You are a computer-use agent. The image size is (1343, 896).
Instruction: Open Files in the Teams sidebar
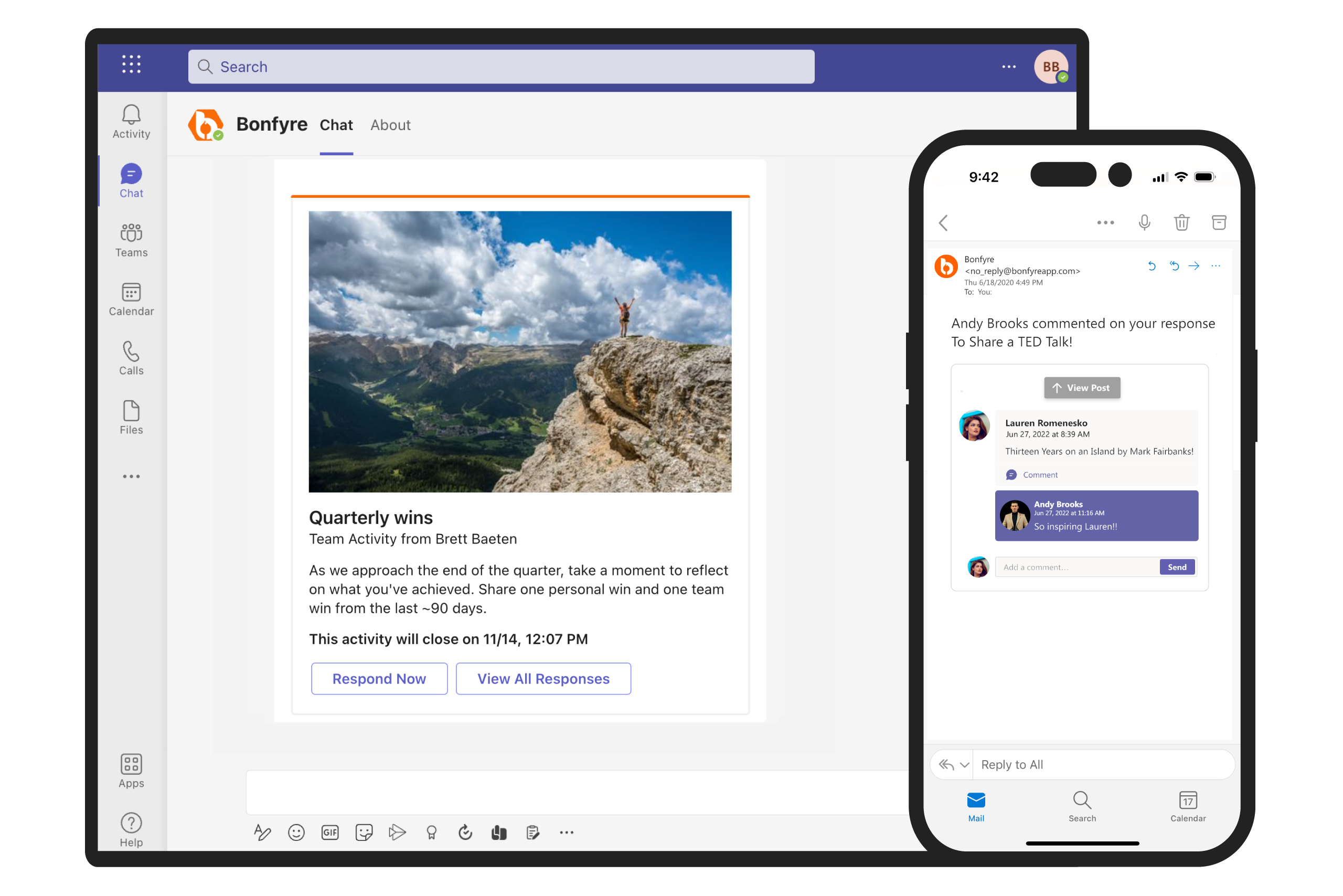[x=131, y=418]
